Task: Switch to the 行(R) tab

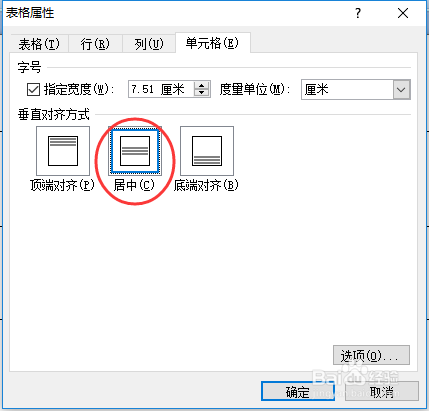Action: click(x=95, y=44)
